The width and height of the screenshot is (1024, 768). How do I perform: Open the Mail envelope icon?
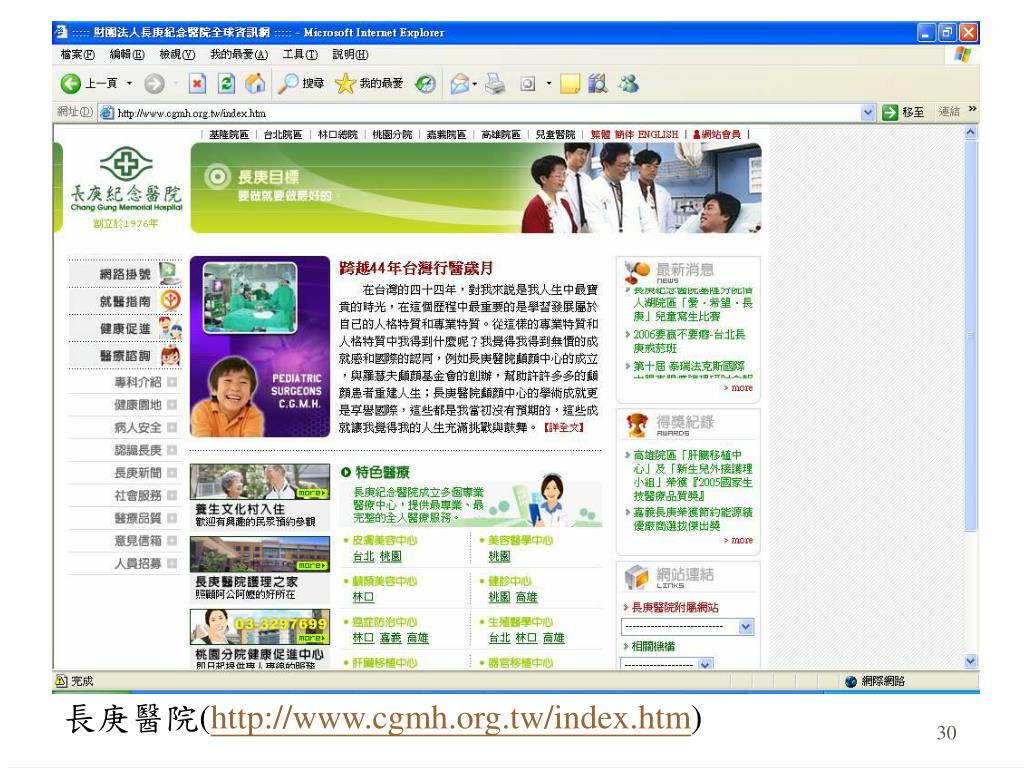tap(460, 84)
